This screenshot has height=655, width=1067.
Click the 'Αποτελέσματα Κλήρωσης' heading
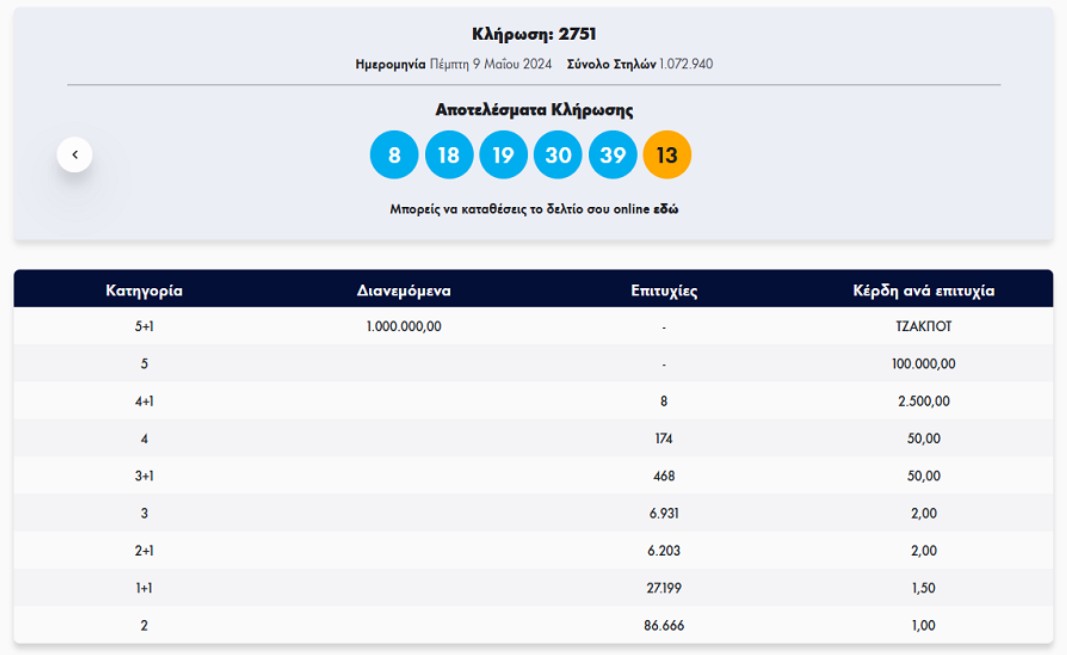pyautogui.click(x=534, y=110)
